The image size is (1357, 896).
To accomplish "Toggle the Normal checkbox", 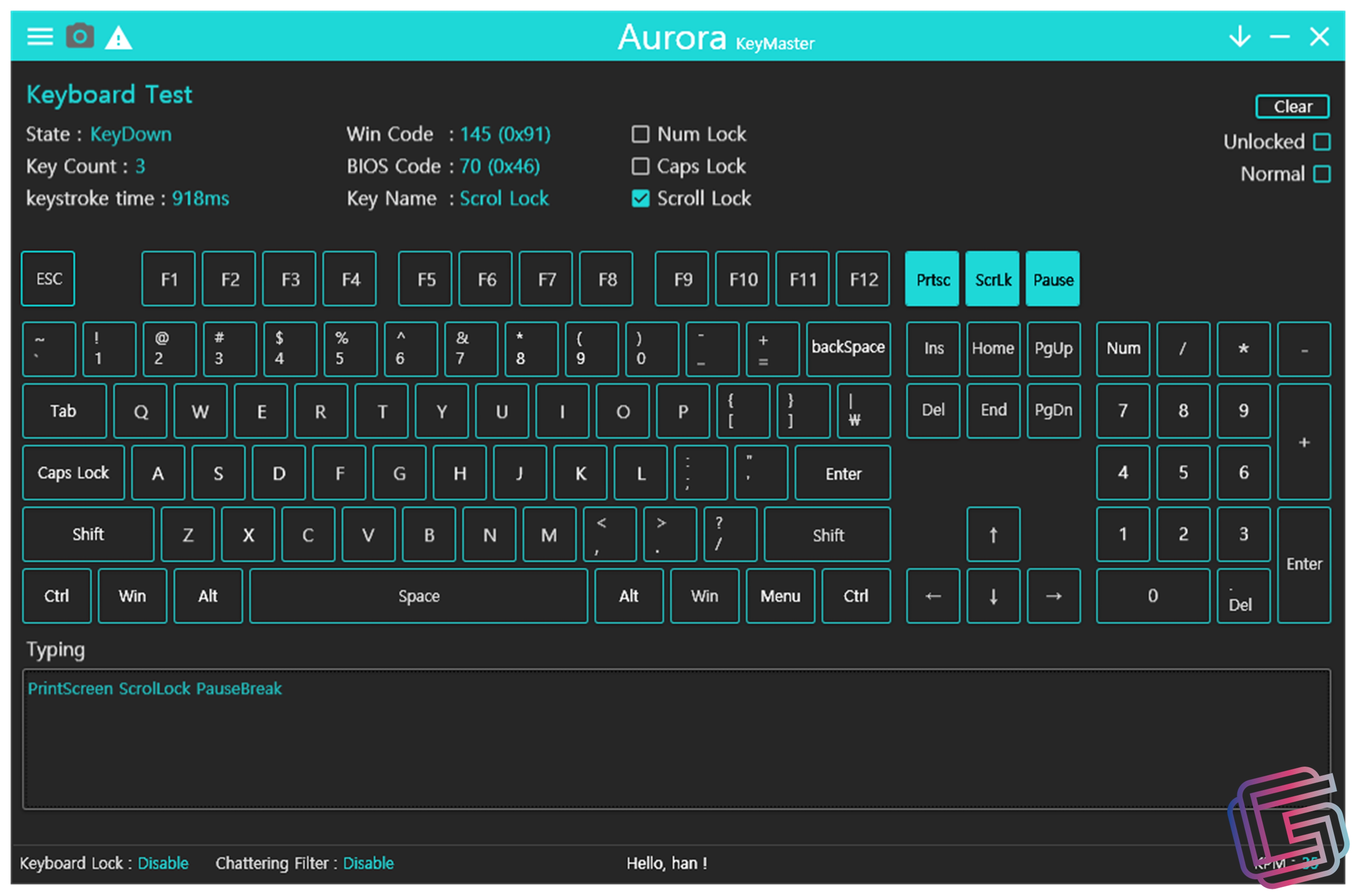I will [x=1322, y=174].
